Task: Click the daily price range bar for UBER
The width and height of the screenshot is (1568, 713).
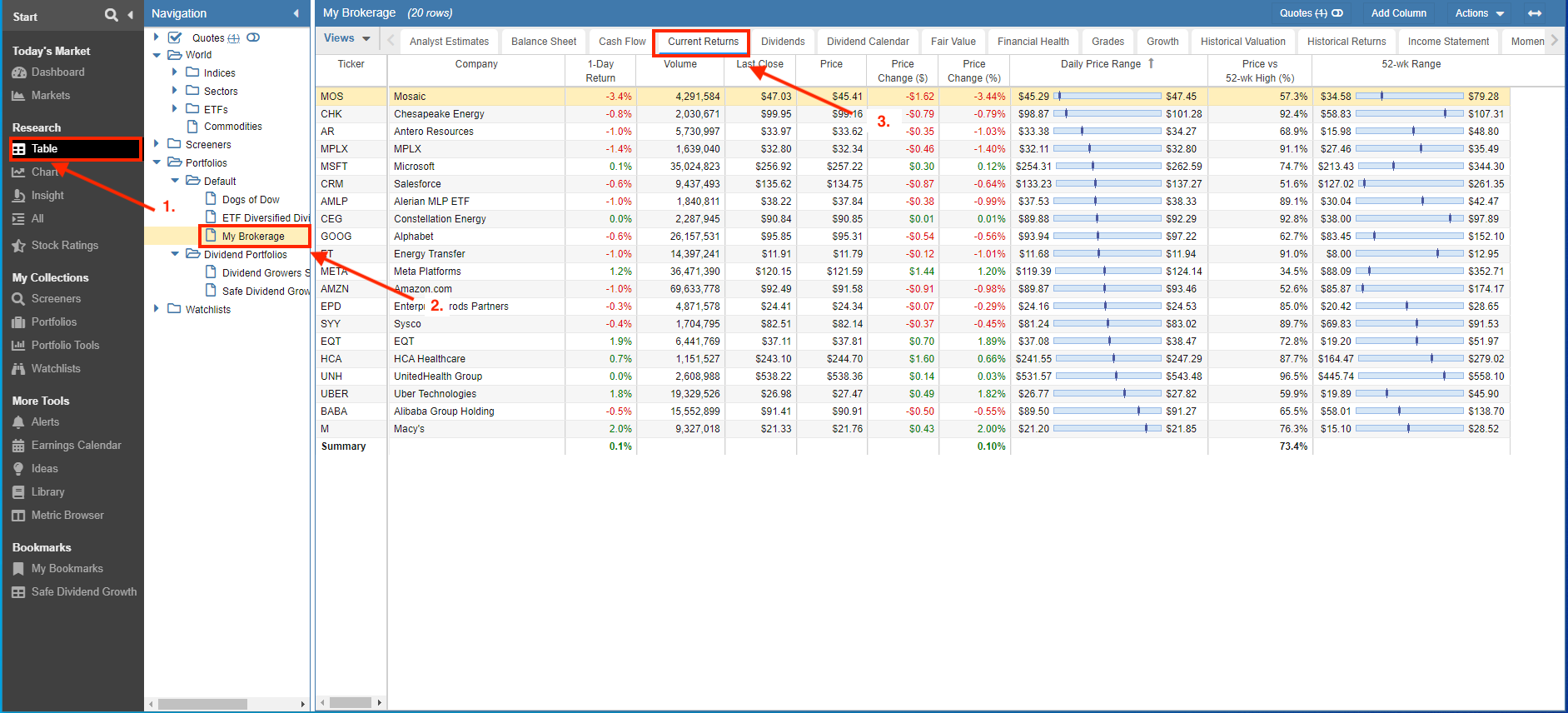Action: [1108, 394]
